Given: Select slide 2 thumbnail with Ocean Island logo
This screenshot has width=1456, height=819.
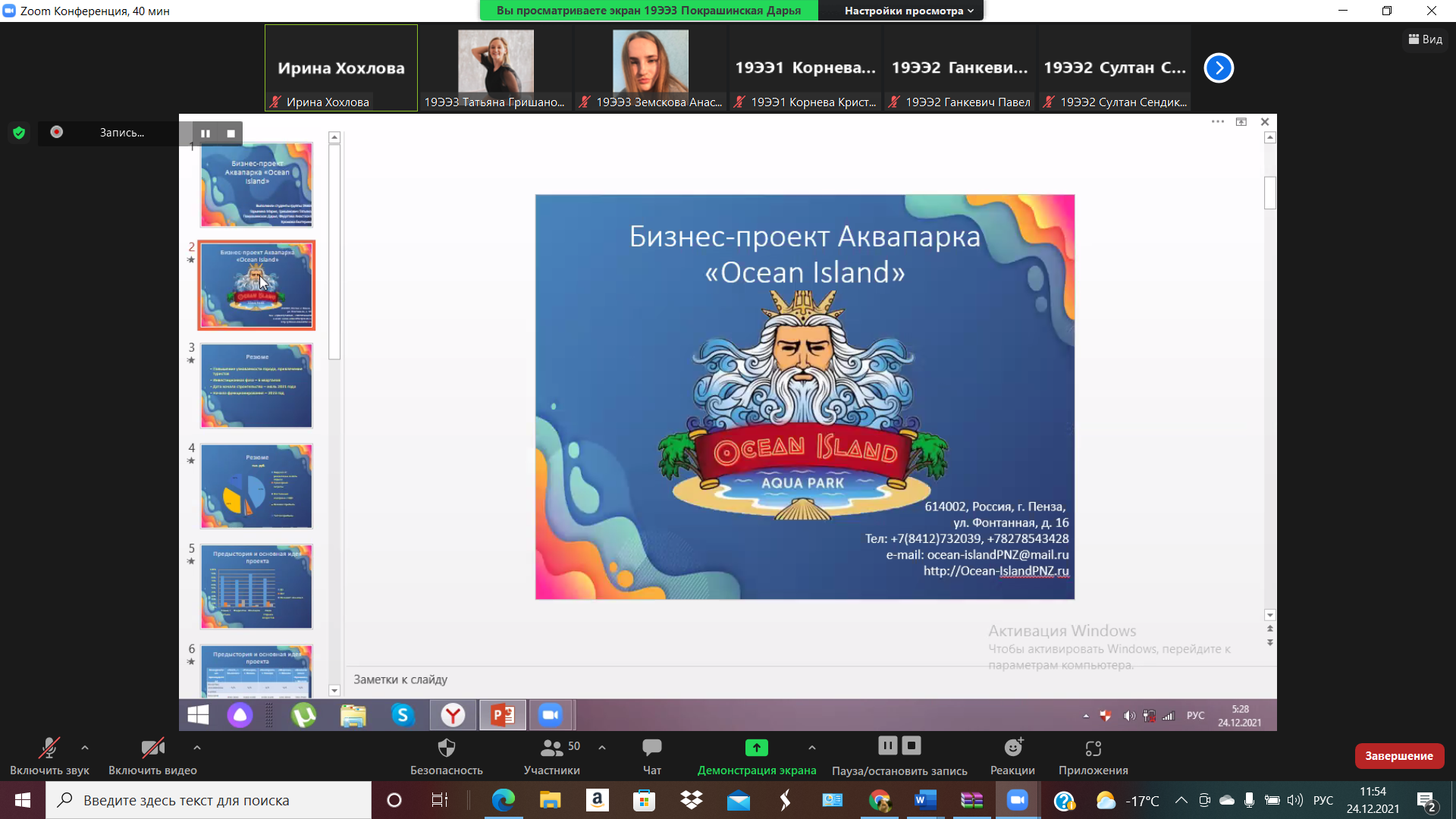Looking at the screenshot, I should coord(256,285).
